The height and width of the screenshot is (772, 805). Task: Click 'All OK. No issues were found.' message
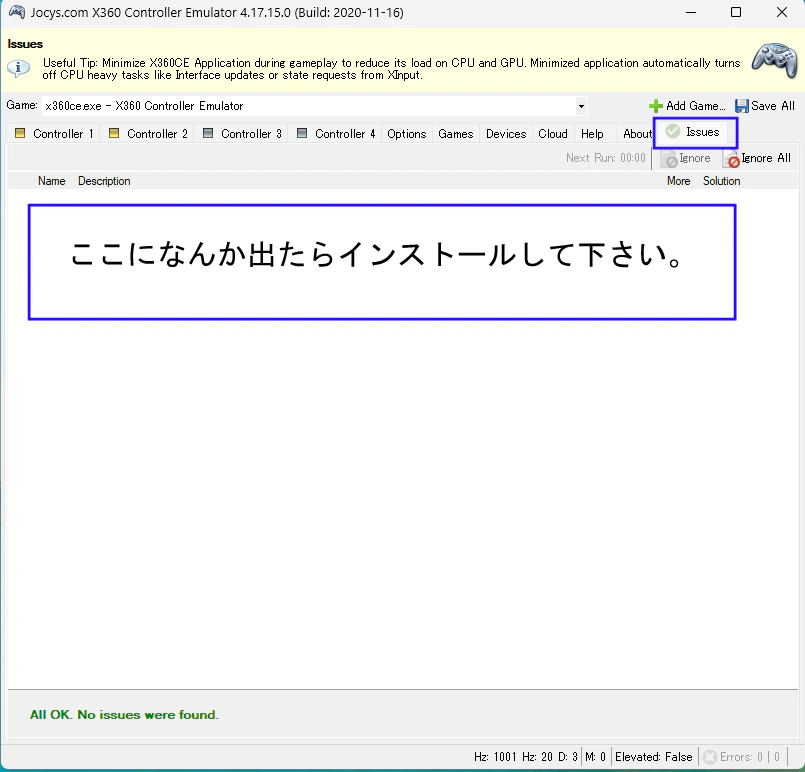[124, 715]
